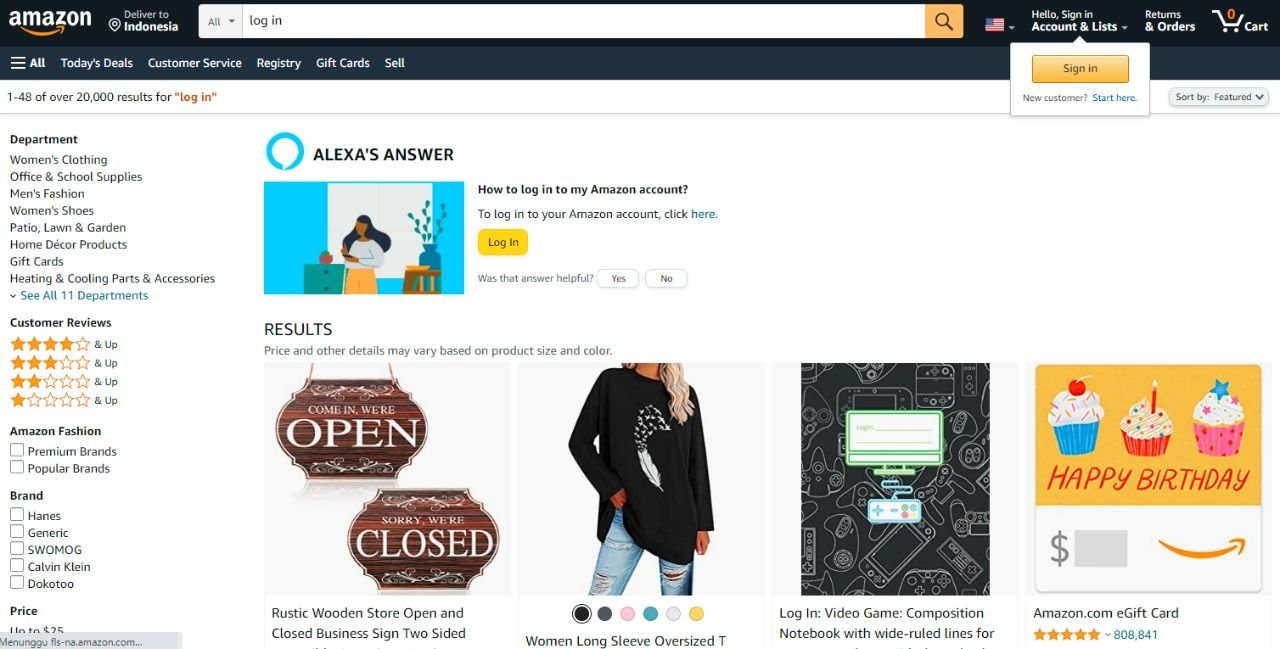Screen dimensions: 1280x649
Task: Tick the Hanes brand checkbox
Action: [x=17, y=515]
